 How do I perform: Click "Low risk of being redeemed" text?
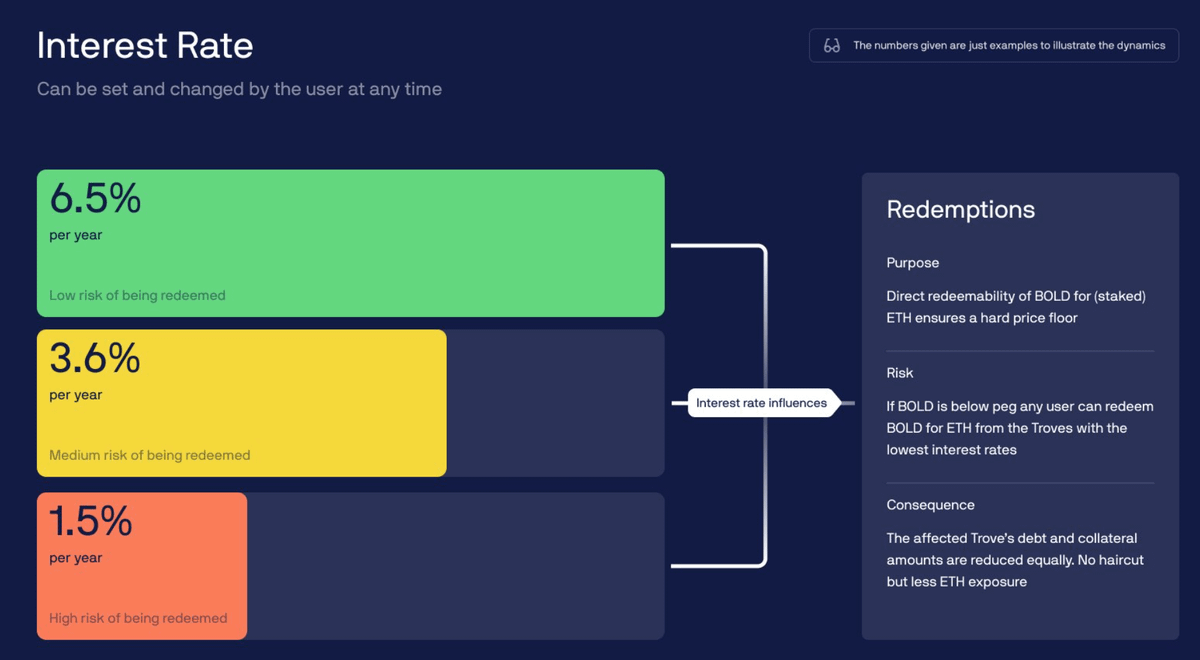[137, 296]
